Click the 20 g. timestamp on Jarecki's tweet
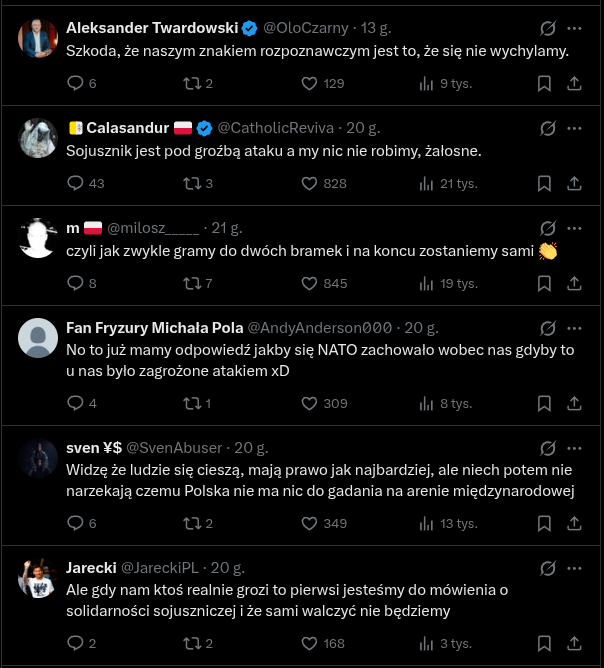604x668 pixels. [x=227, y=568]
